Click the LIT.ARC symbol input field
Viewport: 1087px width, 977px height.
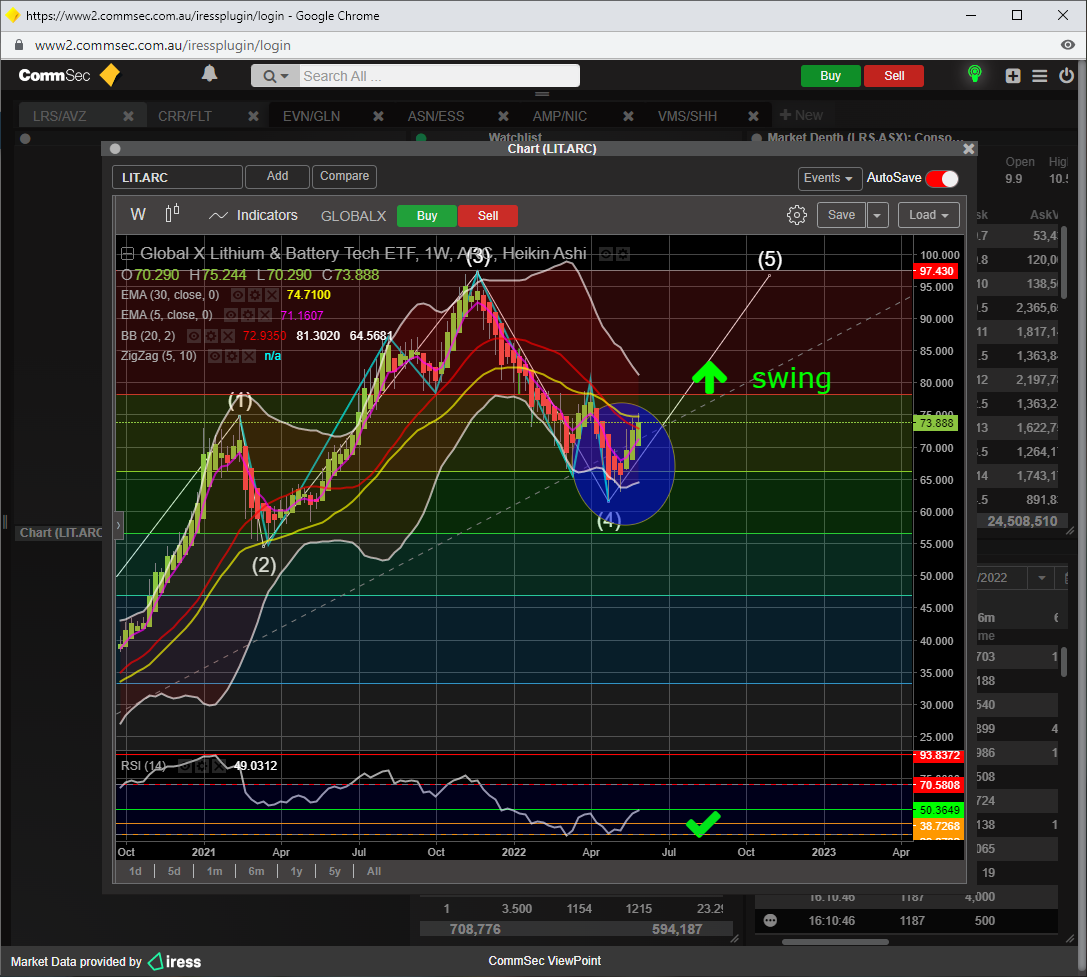pos(177,178)
